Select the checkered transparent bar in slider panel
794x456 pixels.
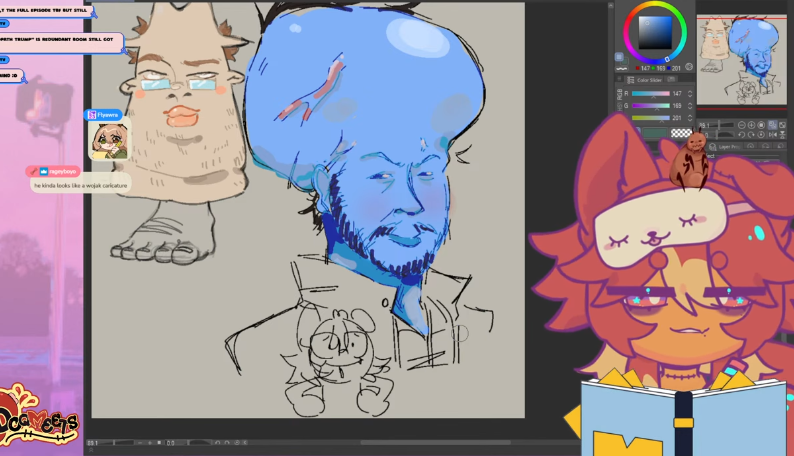click(x=682, y=133)
